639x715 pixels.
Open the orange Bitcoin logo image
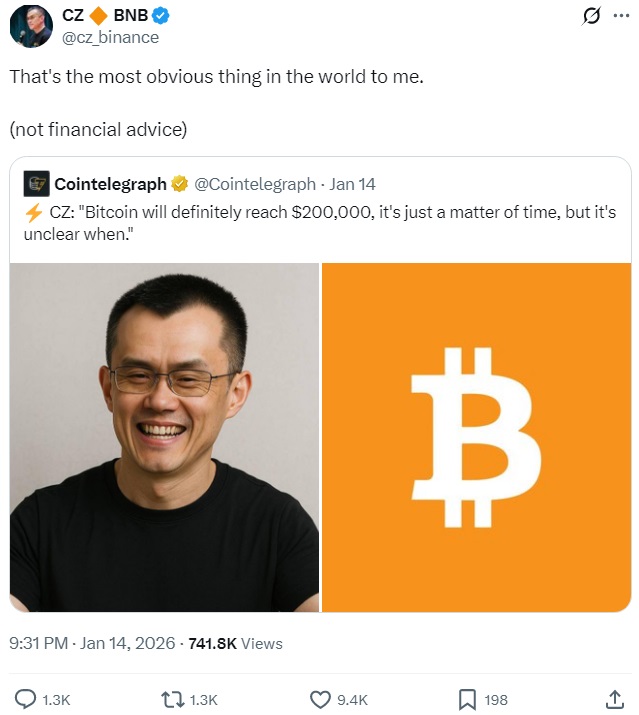pos(477,437)
